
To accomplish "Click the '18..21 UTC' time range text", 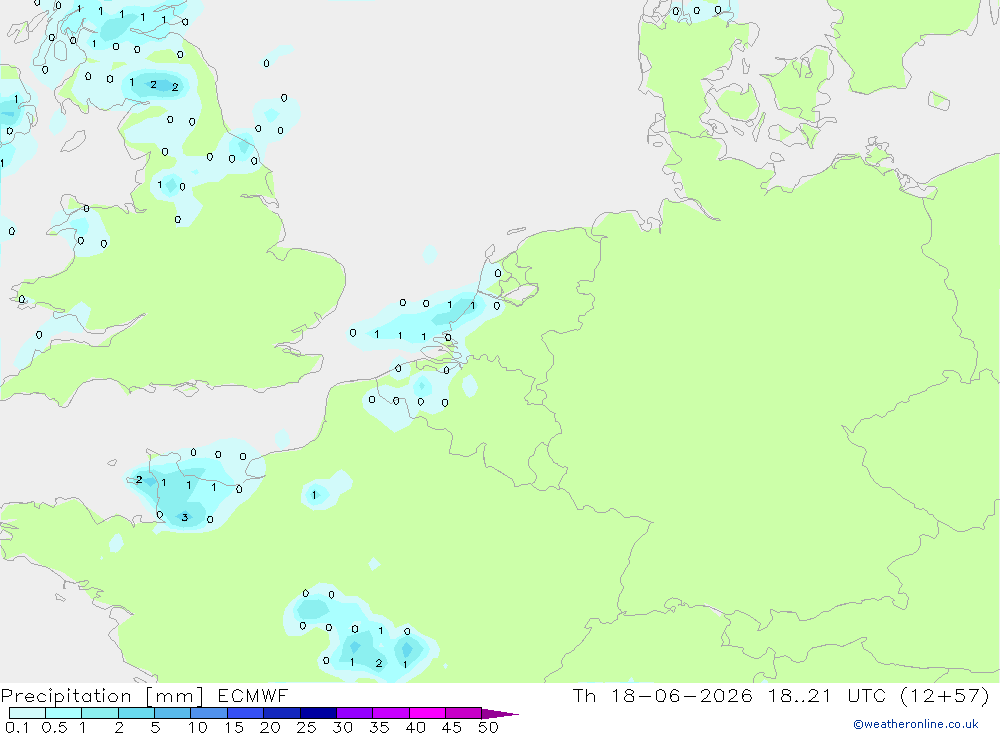I will pyautogui.click(x=827, y=695).
